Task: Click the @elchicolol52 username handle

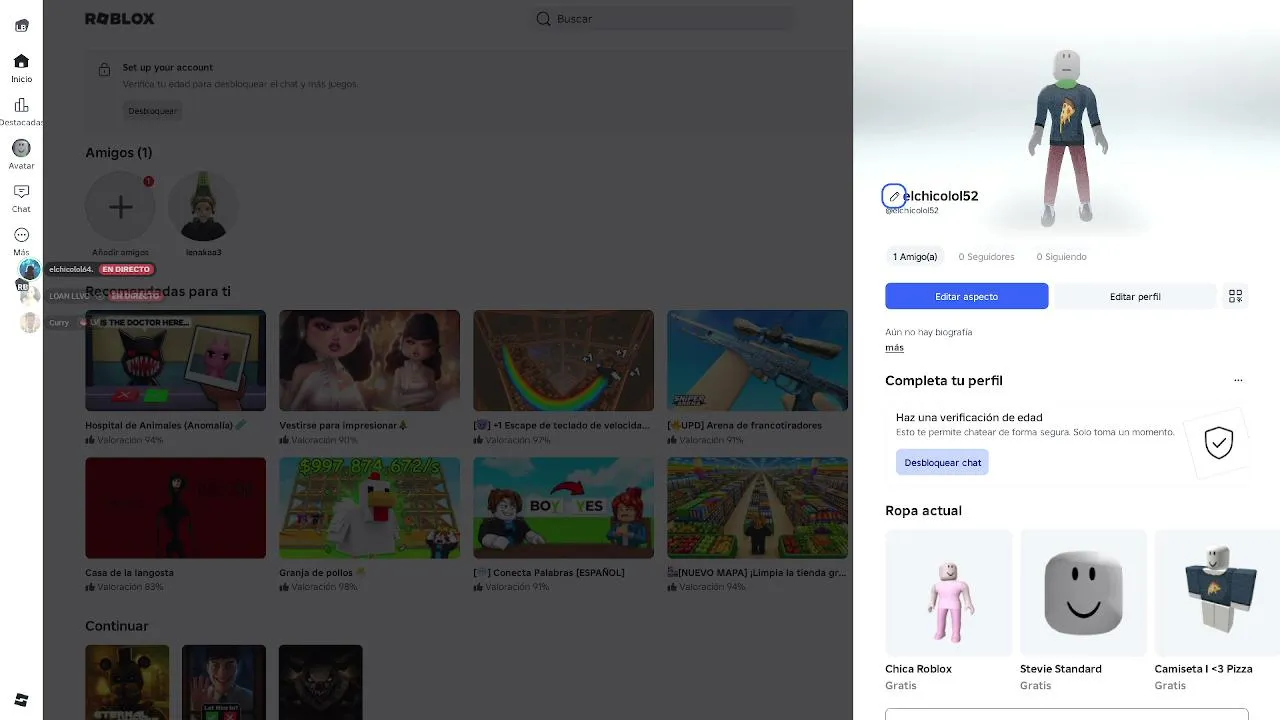Action: [912, 211]
